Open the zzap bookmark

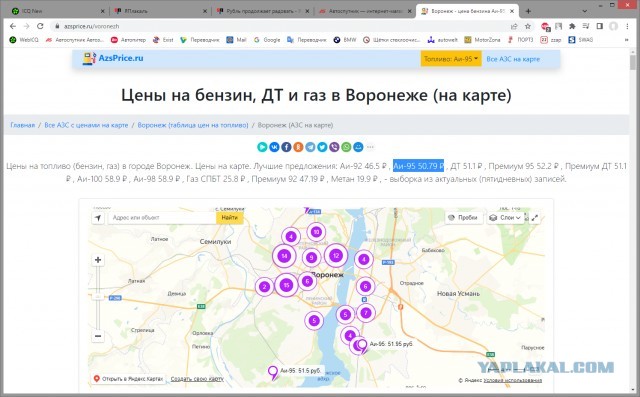click(x=551, y=40)
